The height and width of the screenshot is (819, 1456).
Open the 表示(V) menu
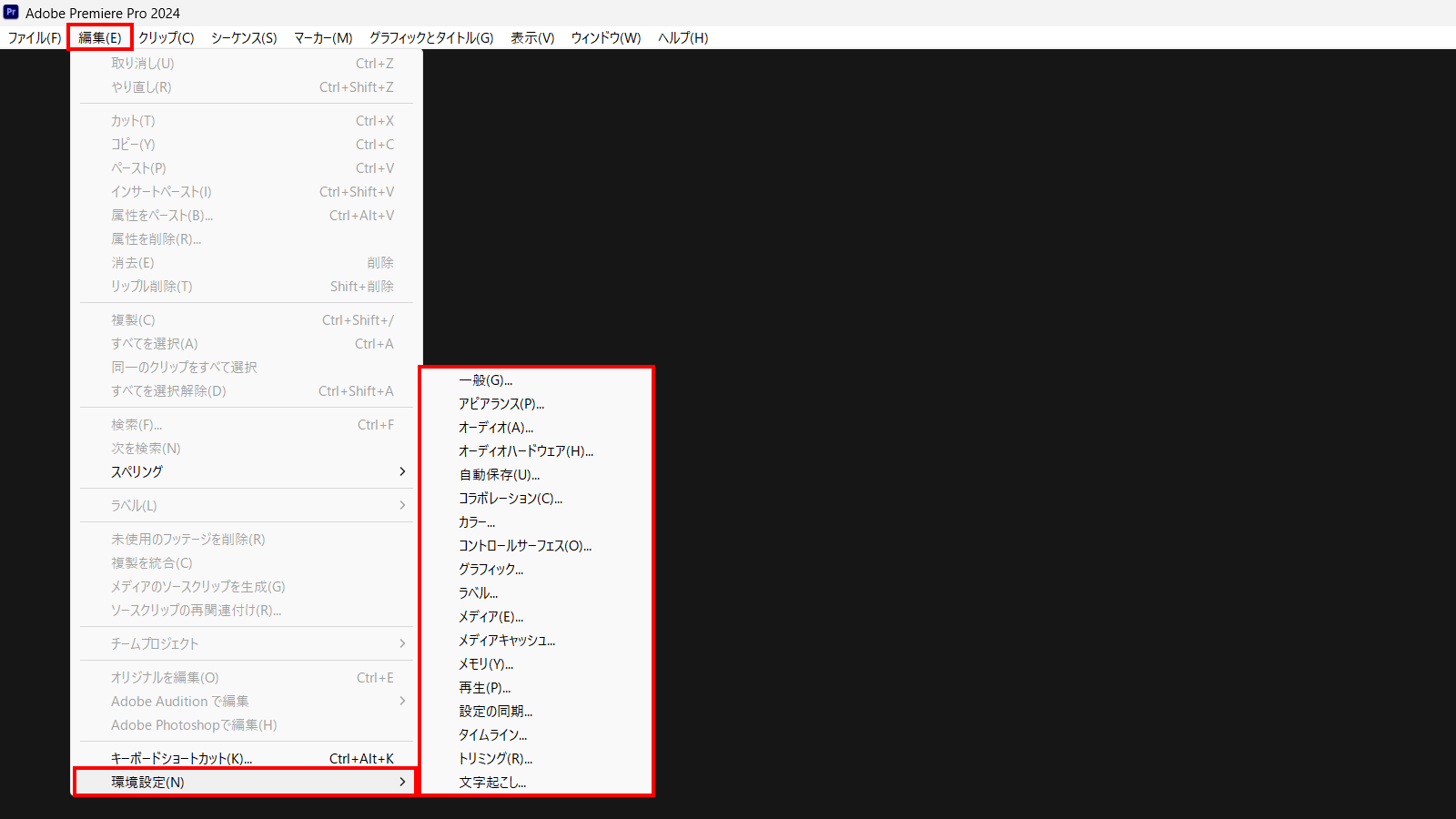point(532,37)
